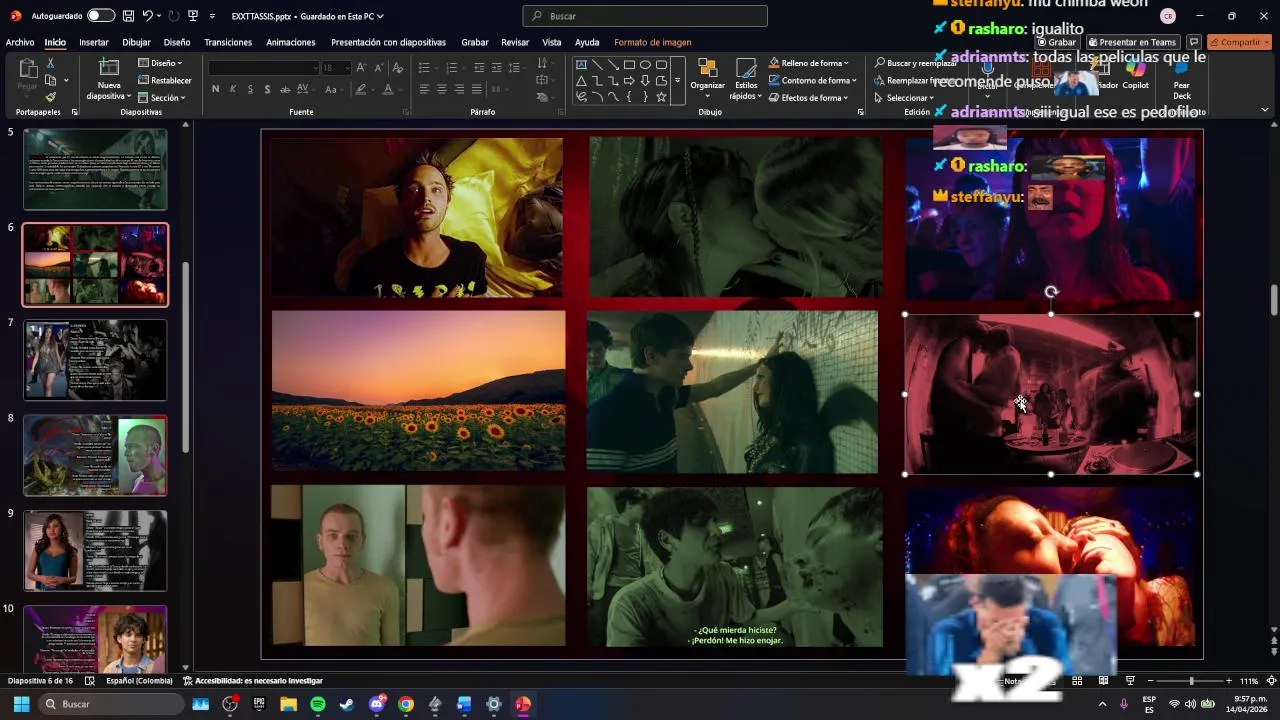Click Restablecer slide button
Screen dimensions: 1280x720
[164, 81]
